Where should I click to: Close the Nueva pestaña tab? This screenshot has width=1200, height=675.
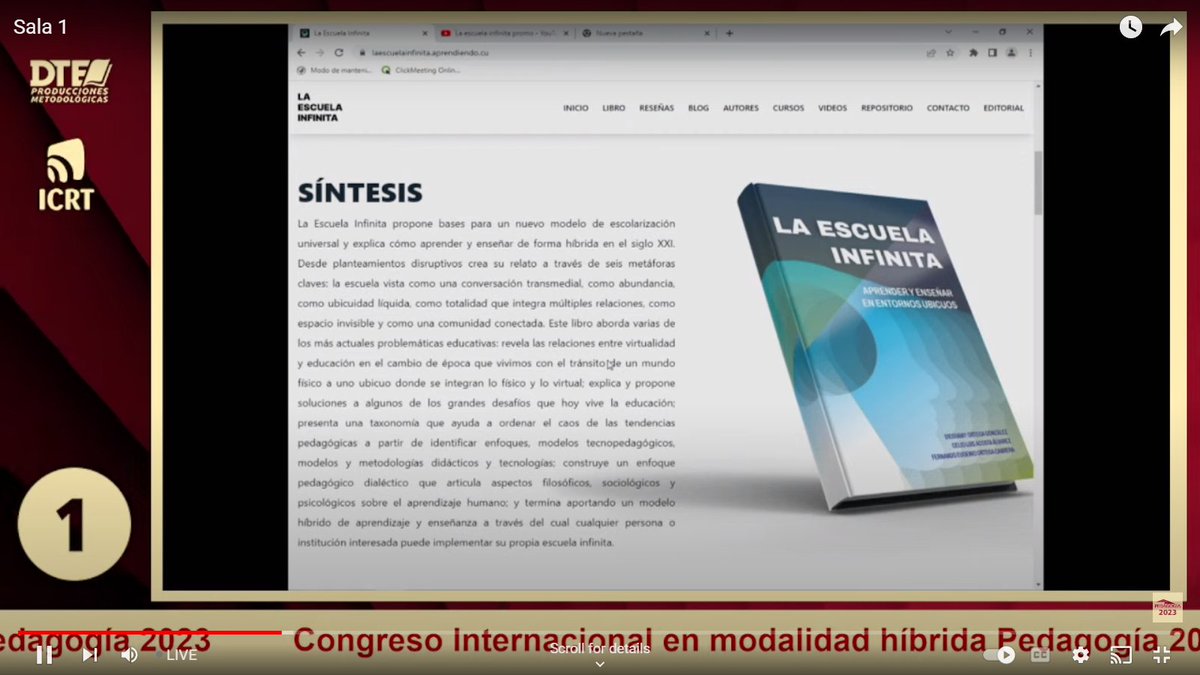point(706,33)
